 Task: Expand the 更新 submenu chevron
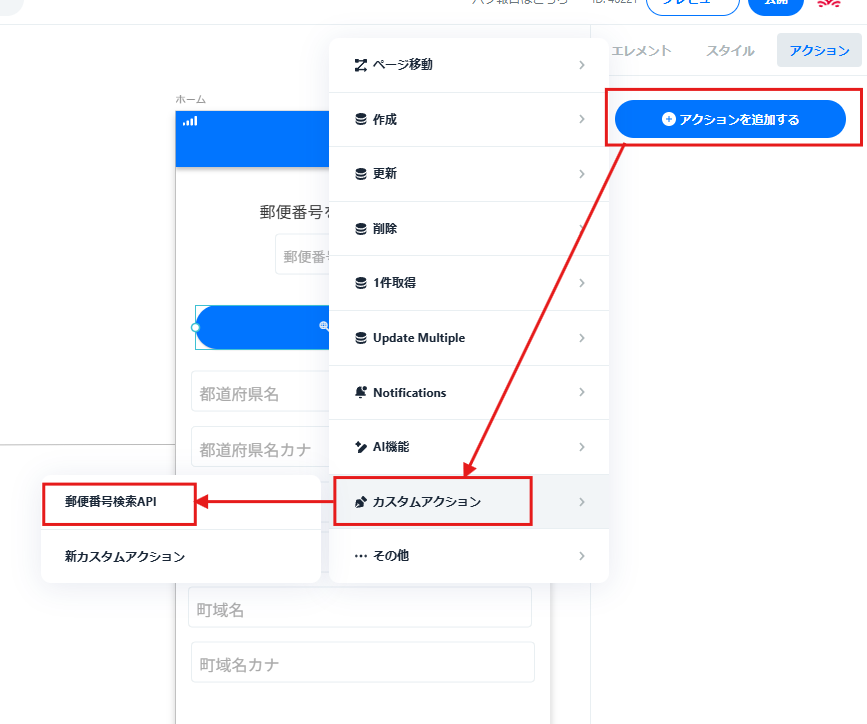click(582, 174)
